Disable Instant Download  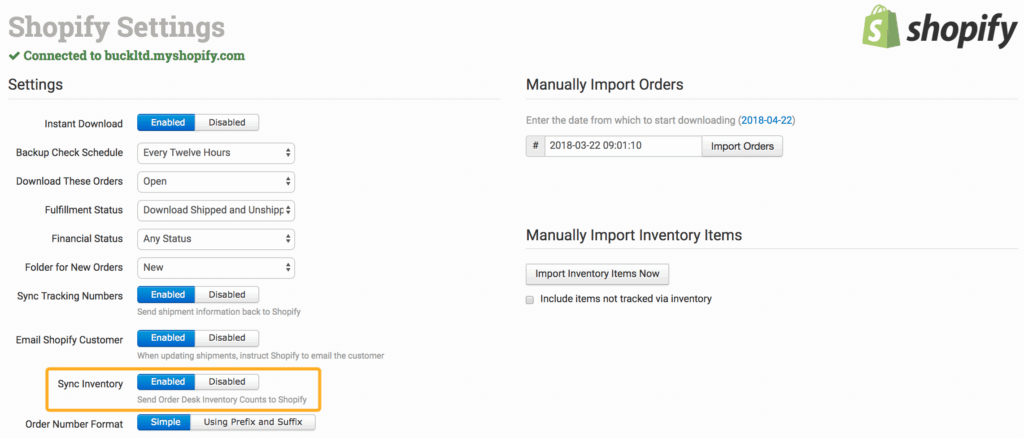click(x=227, y=123)
